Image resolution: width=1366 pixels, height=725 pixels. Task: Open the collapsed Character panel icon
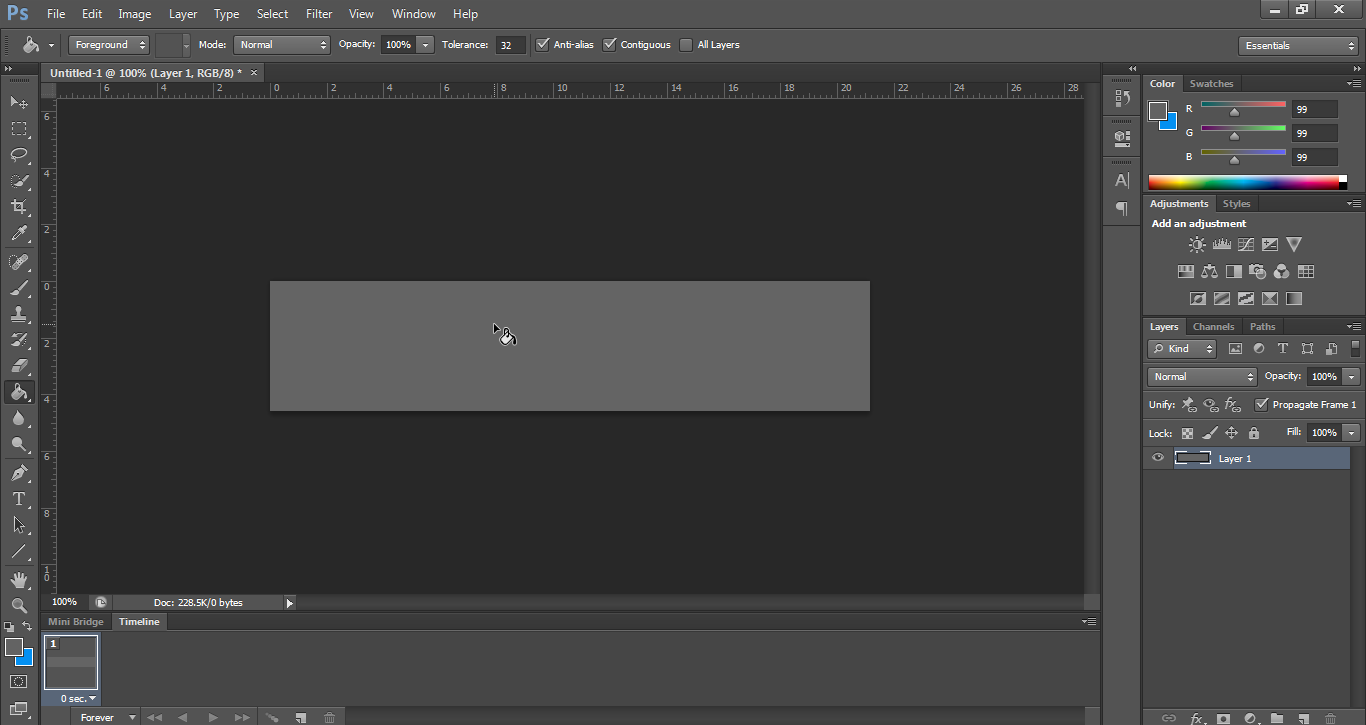[1122, 180]
